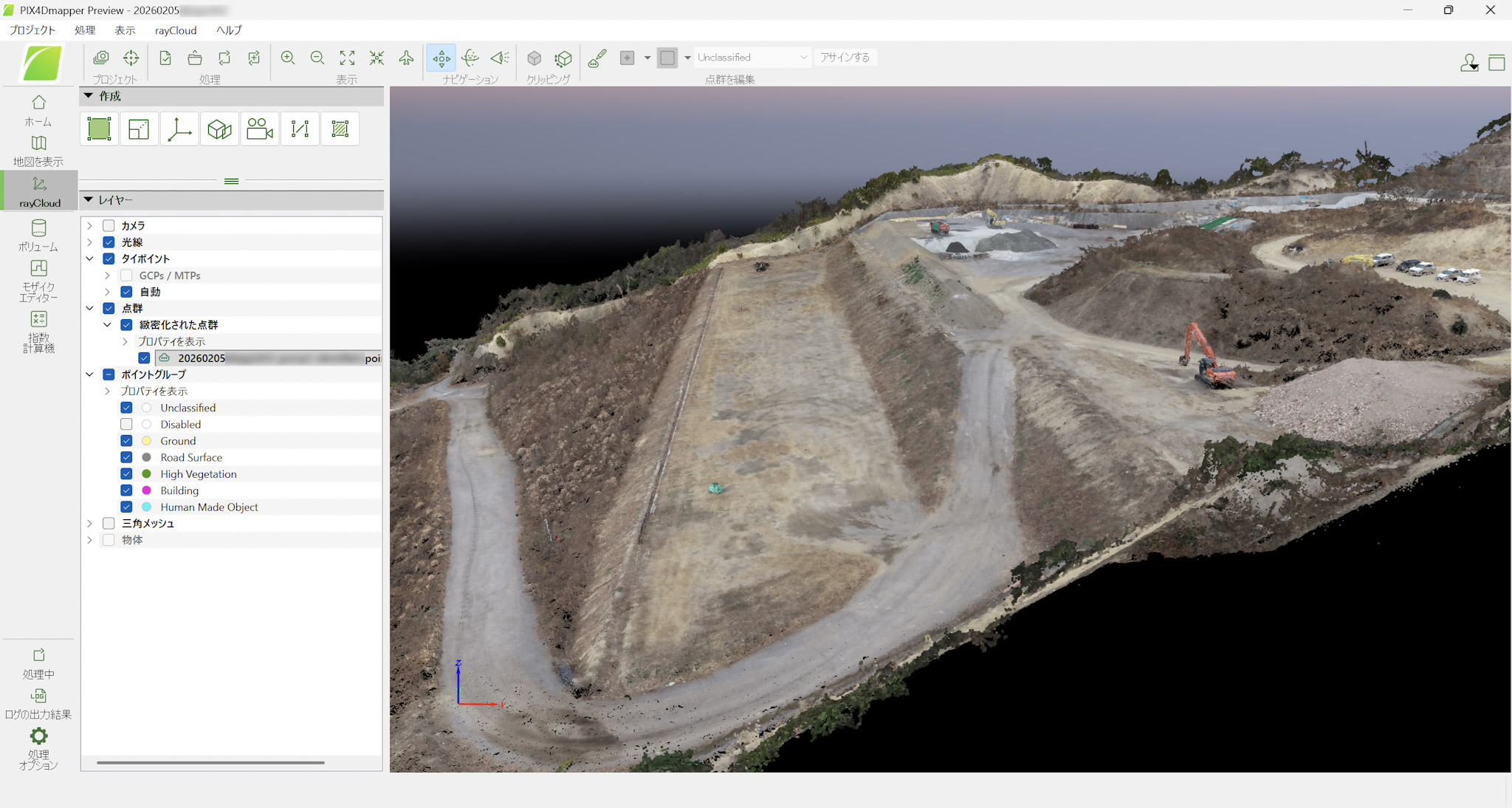This screenshot has height=808, width=1512.
Task: Create a new scale constraint icon
Action: pos(139,129)
